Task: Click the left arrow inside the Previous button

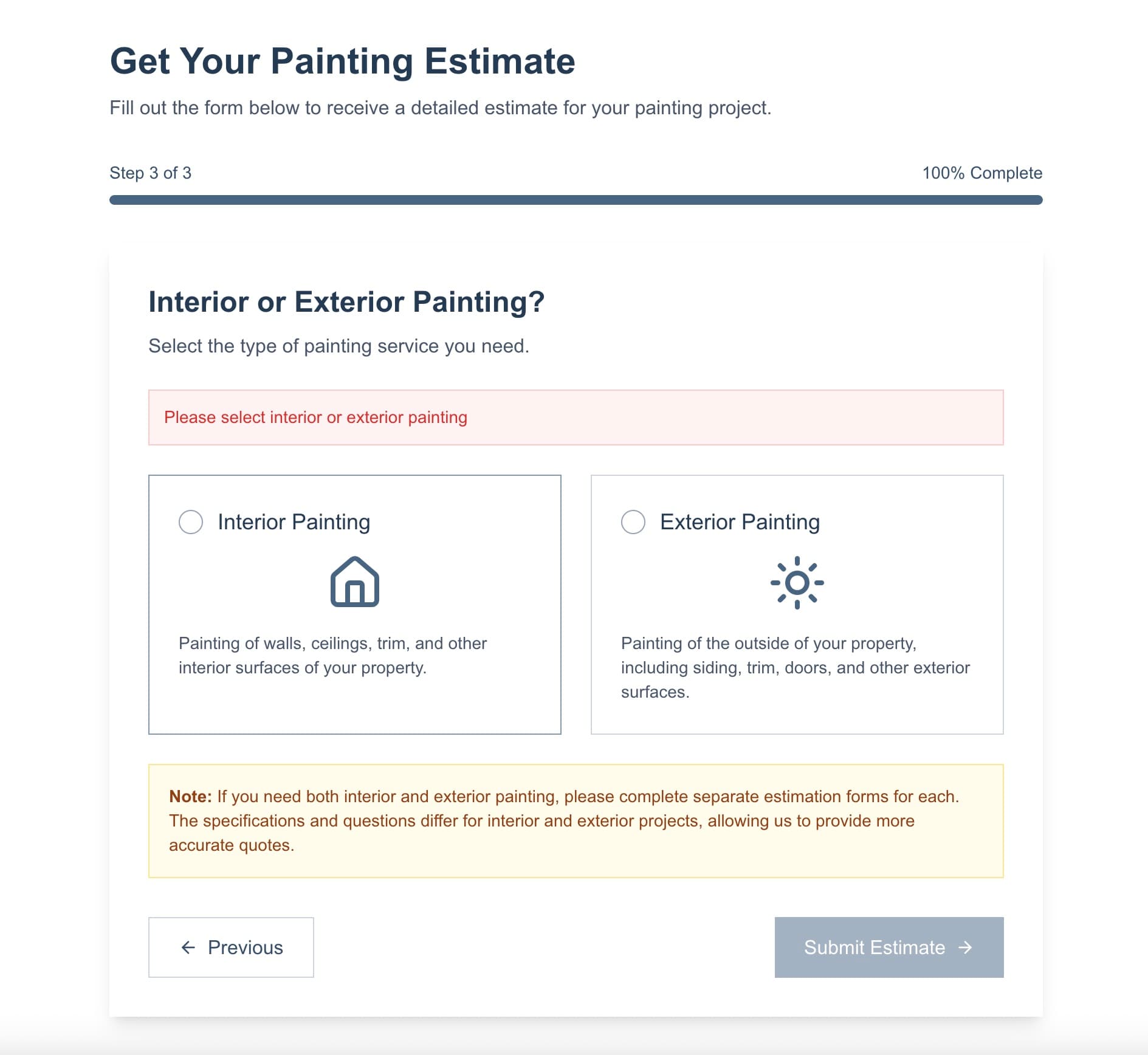Action: pos(189,947)
